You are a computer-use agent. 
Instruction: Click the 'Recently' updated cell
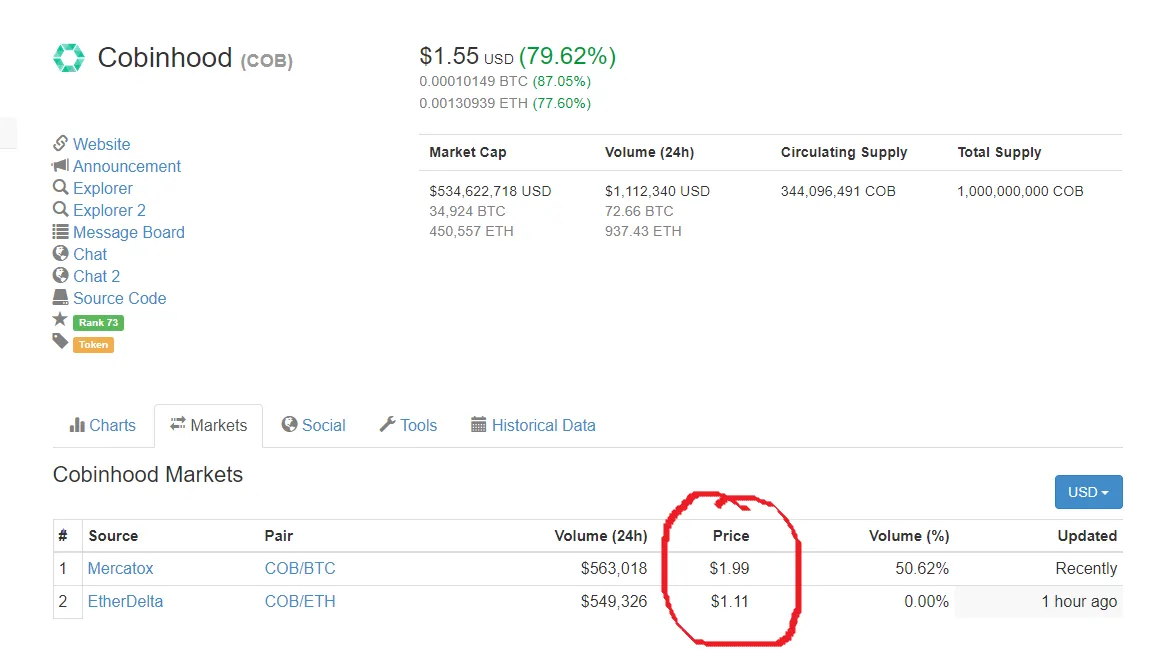click(1086, 568)
